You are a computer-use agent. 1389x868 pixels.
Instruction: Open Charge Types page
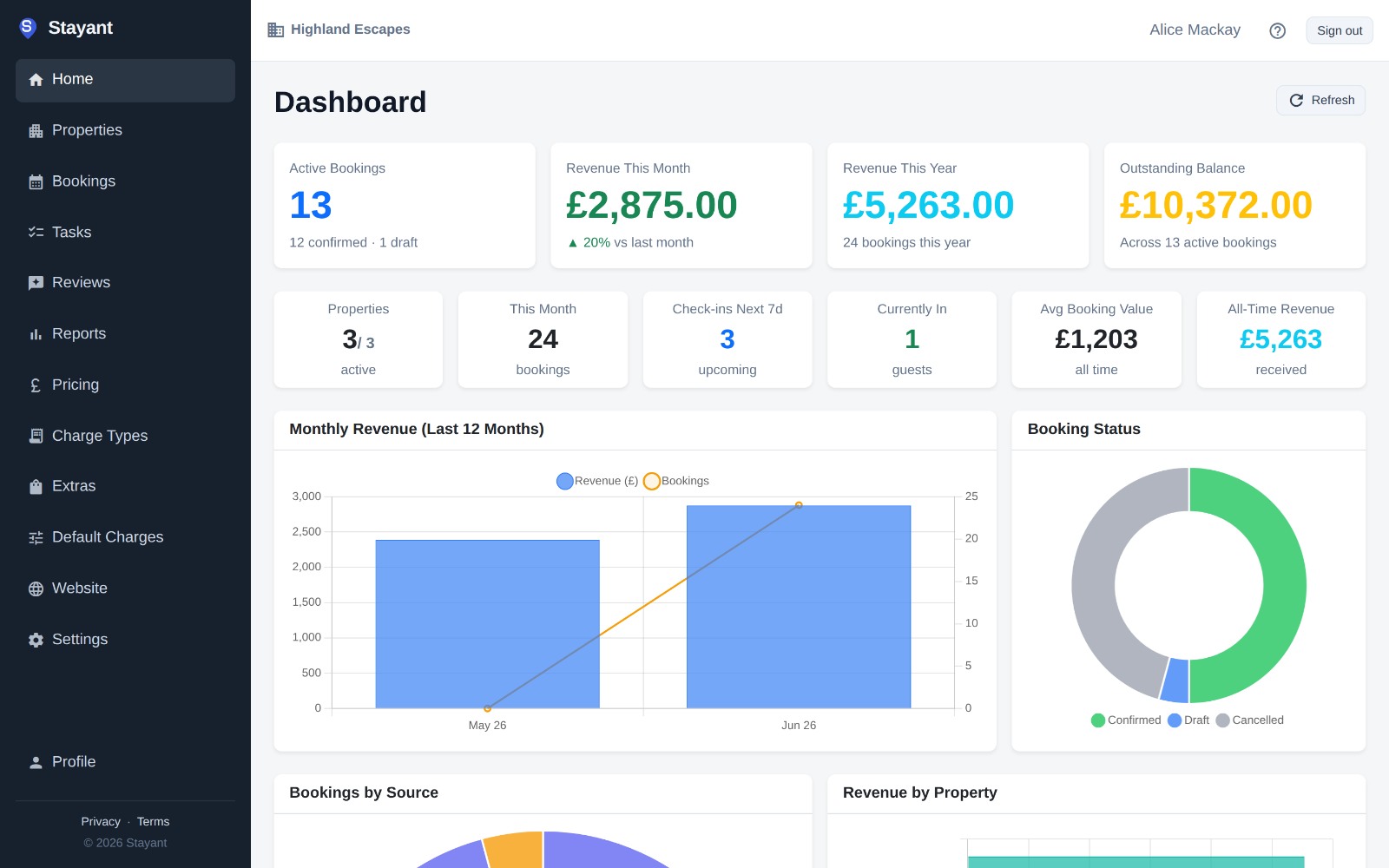[125, 436]
